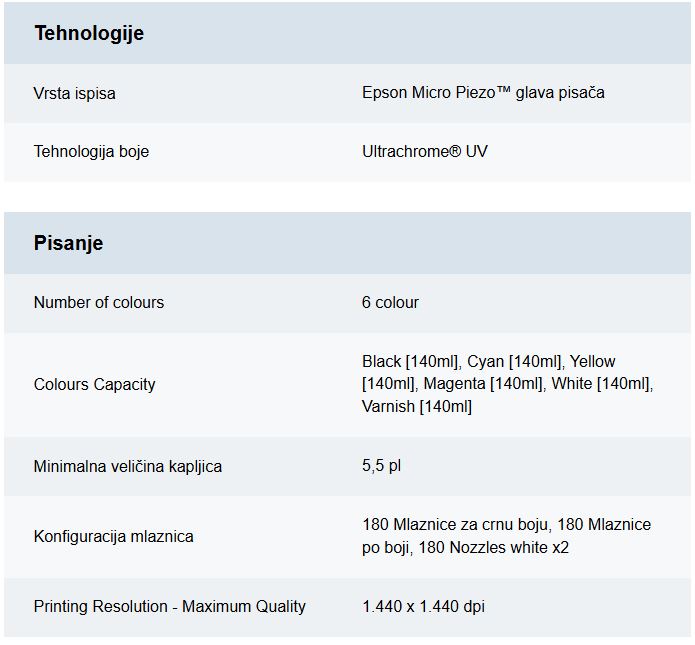Select the Minimalna veličina kapljica label

[128, 466]
